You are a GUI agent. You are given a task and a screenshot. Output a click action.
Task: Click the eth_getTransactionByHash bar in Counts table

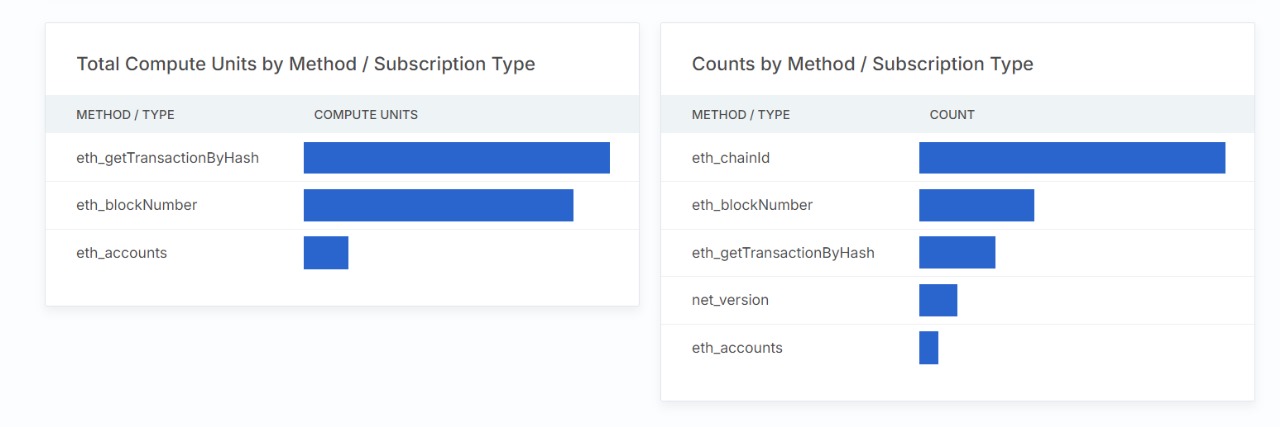[x=957, y=253]
